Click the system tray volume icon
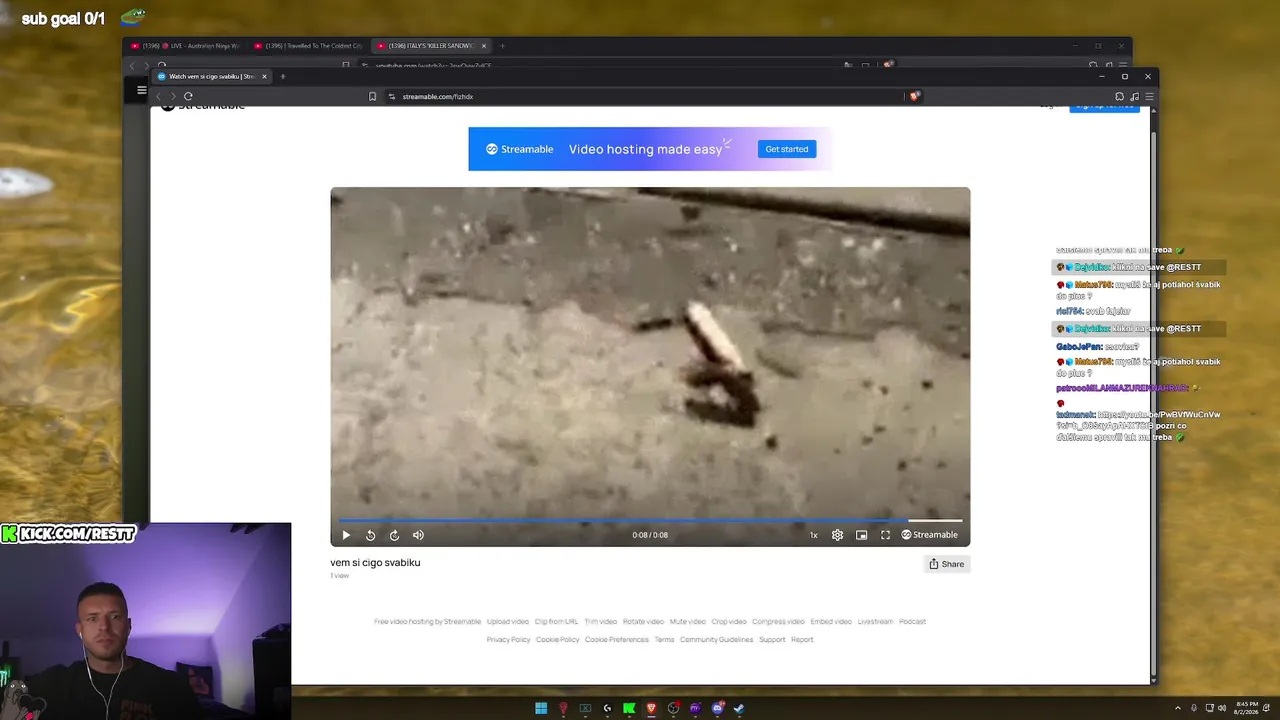The width and height of the screenshot is (1280, 720). coord(1221,708)
